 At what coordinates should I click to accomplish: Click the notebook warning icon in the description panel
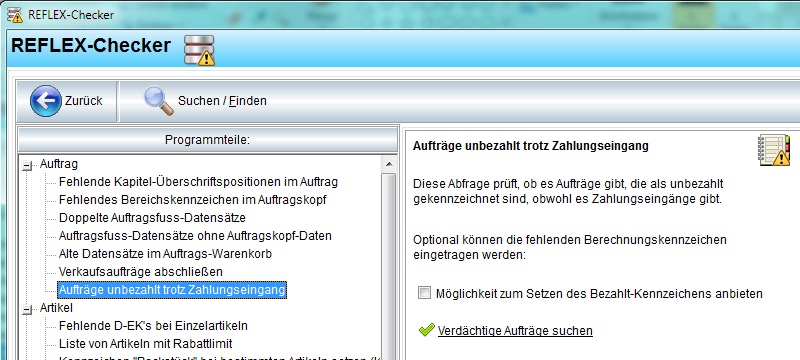tap(774, 150)
